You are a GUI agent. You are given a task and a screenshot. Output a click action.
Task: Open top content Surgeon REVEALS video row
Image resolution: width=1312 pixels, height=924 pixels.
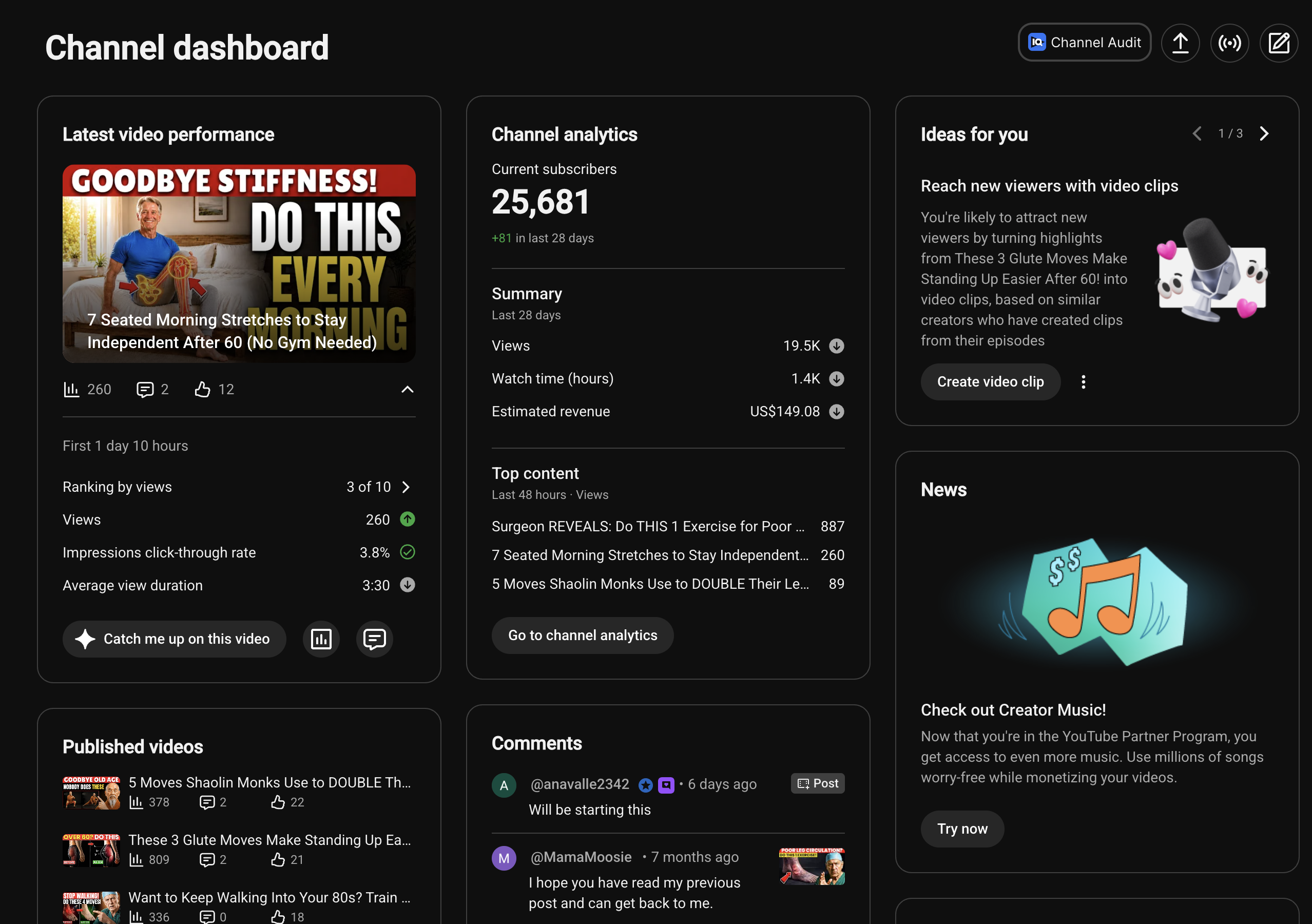coord(668,526)
